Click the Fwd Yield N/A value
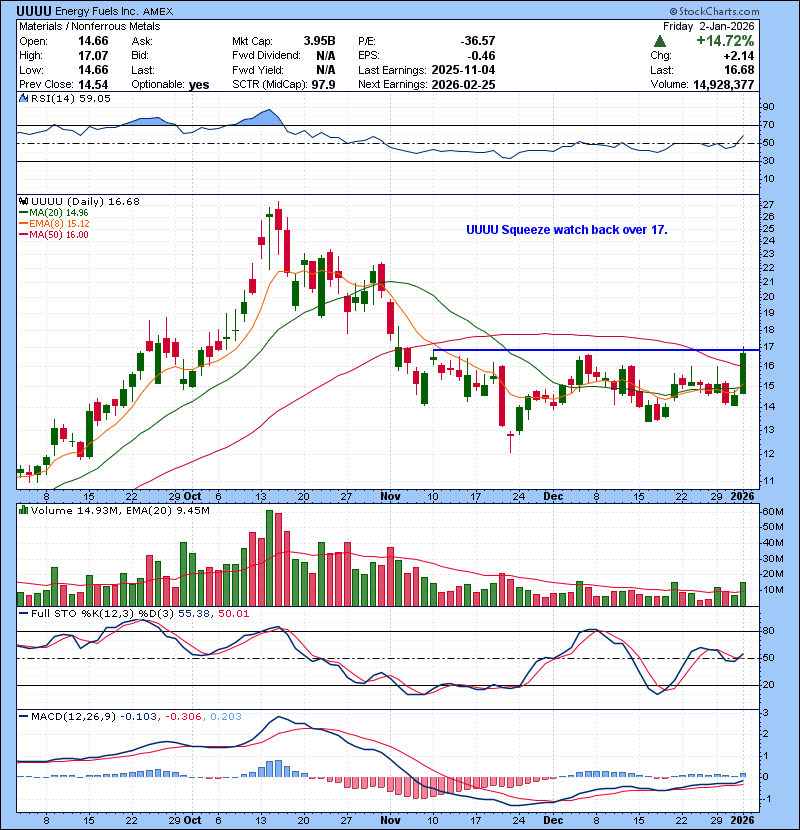 pos(326,70)
